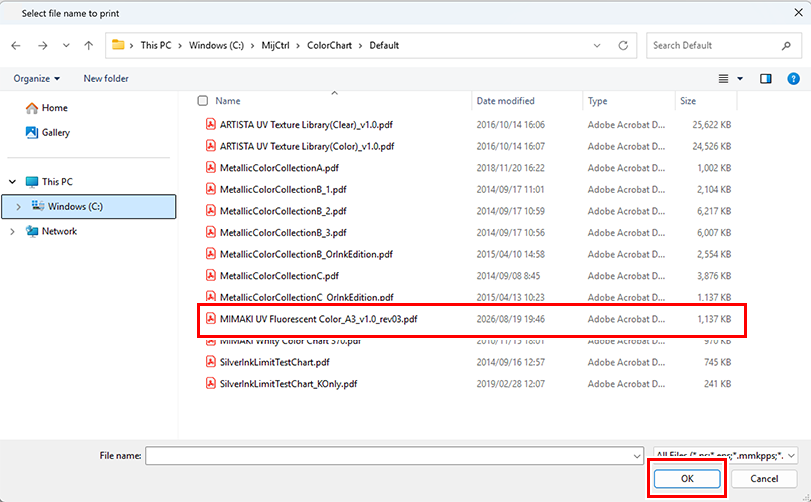This screenshot has height=502, width=811.
Task: Click the 25,622 KB size cell
Action: click(712, 125)
